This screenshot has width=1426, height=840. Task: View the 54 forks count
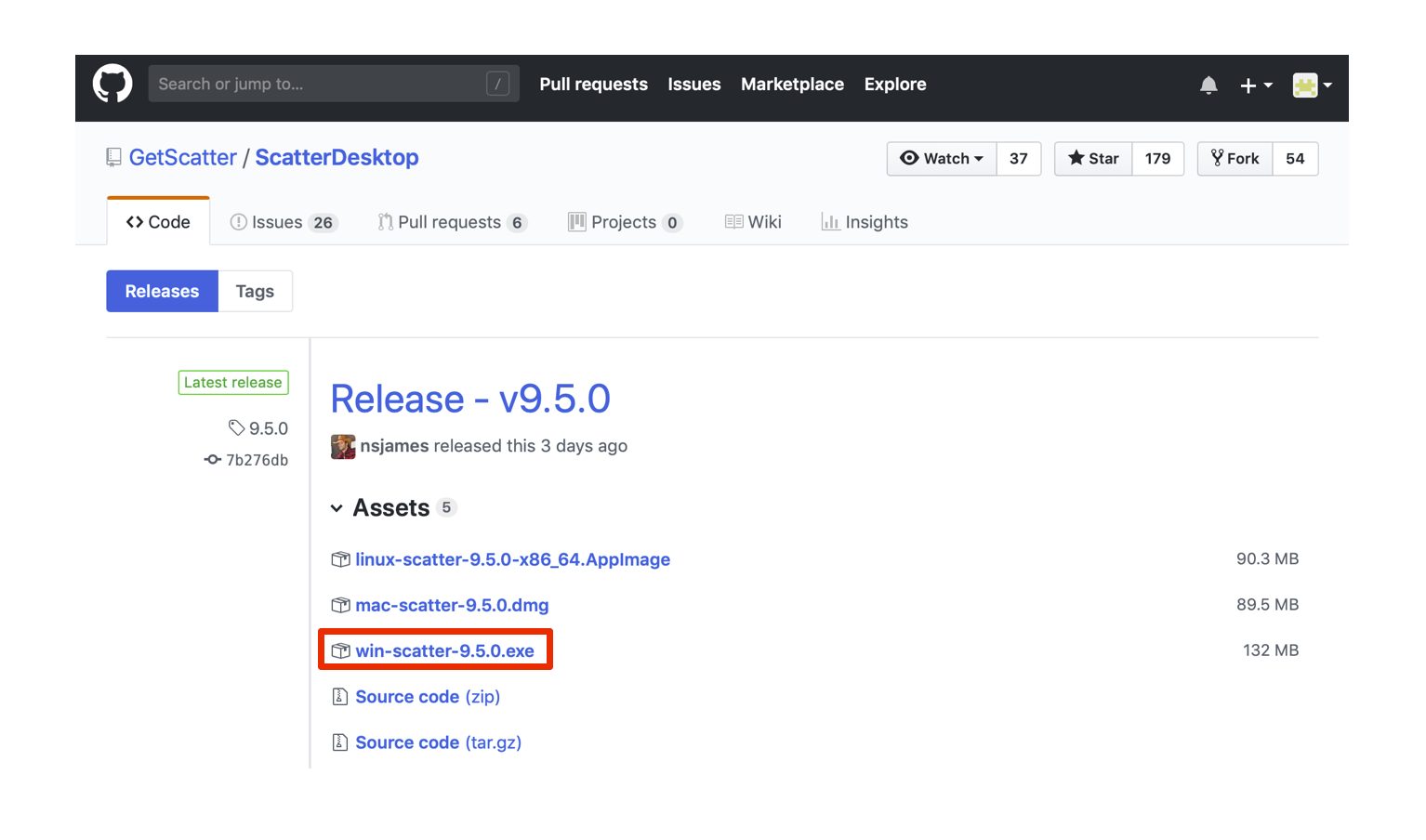click(1295, 159)
